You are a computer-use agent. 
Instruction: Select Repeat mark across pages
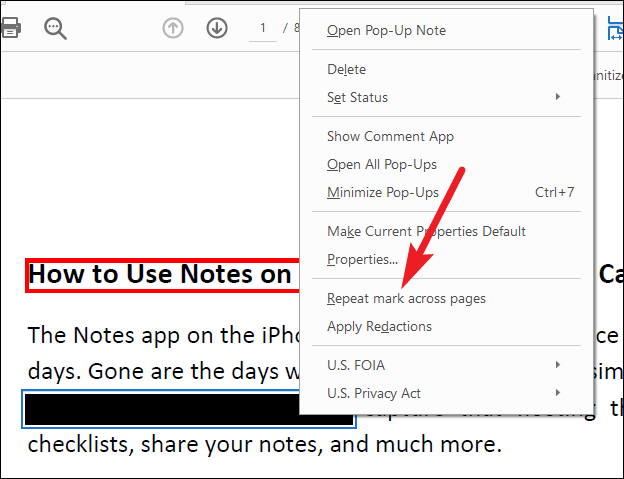tap(447, 298)
